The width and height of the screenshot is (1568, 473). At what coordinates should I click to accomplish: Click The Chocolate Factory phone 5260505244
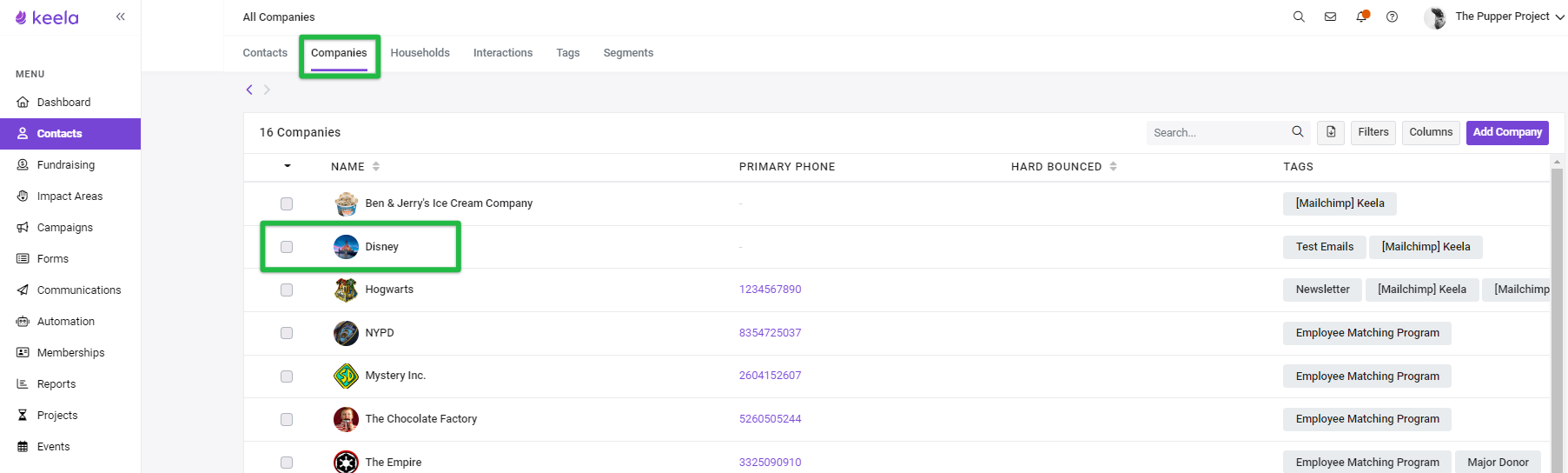770,419
